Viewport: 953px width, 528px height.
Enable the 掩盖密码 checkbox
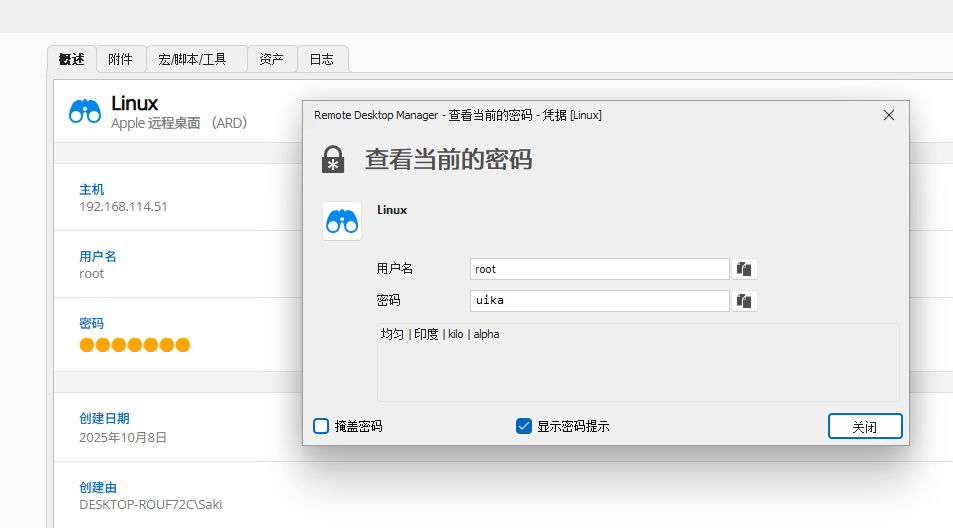click(x=321, y=426)
